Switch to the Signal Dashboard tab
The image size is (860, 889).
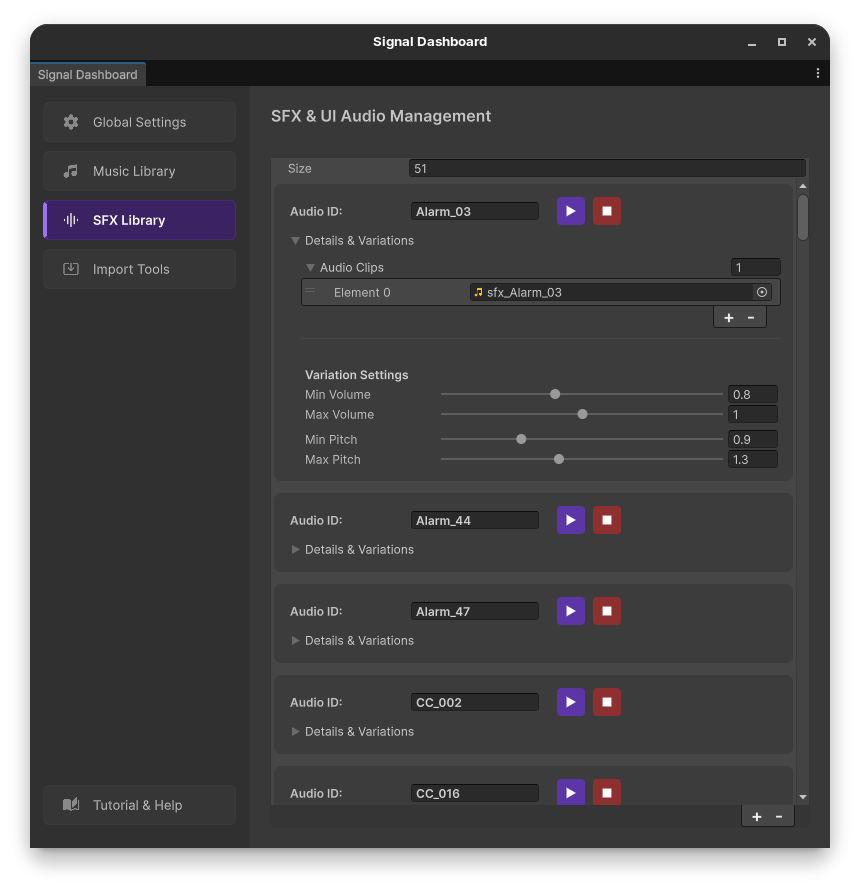88,74
